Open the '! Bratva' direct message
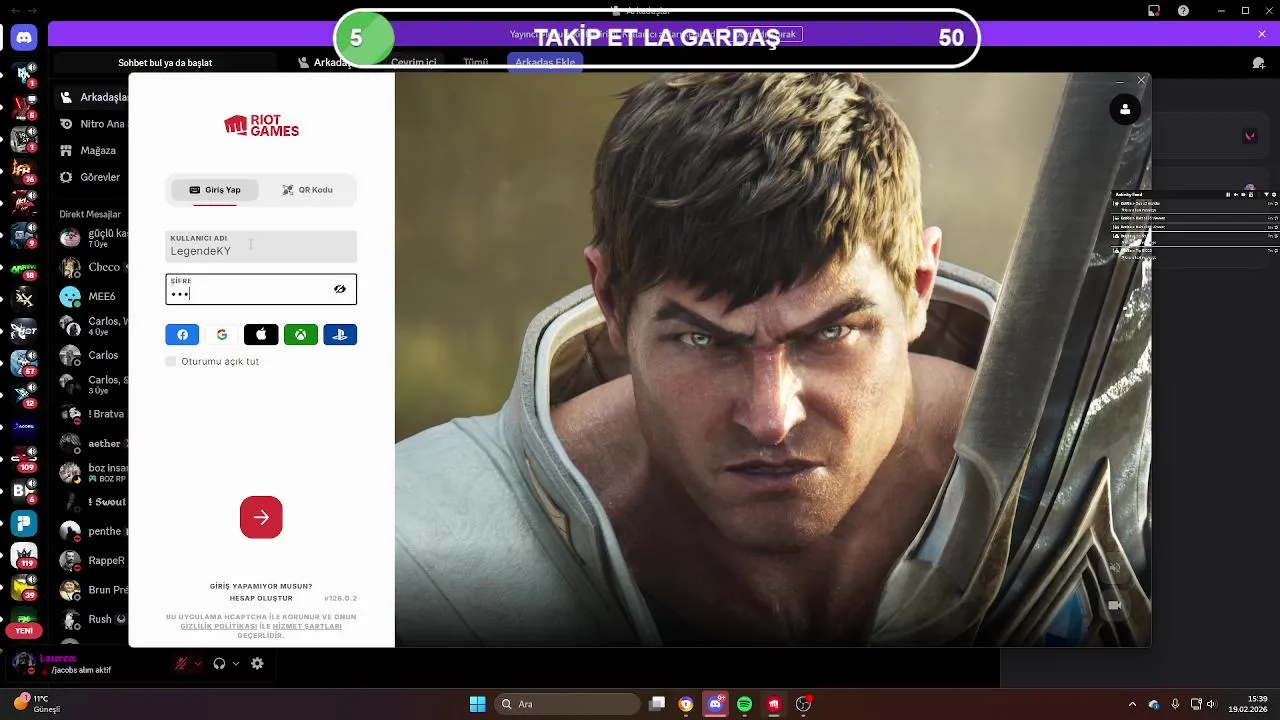Viewport: 1280px width, 720px height. point(93,414)
